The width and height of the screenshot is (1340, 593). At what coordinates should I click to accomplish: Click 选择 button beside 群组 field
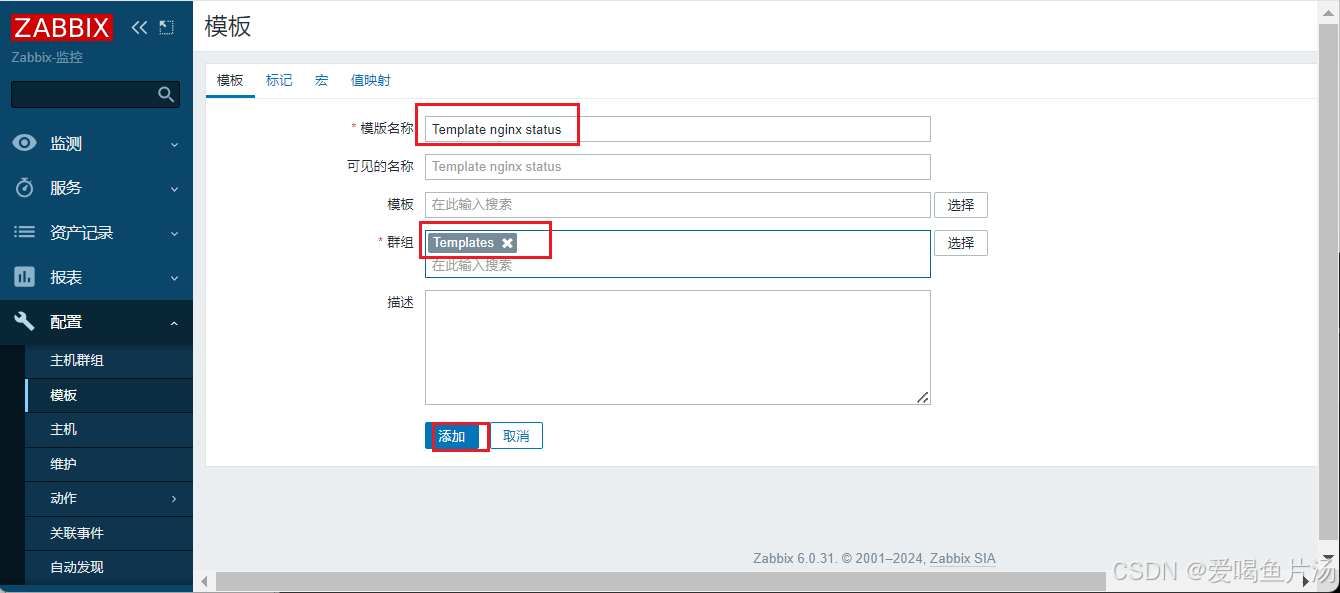click(961, 243)
